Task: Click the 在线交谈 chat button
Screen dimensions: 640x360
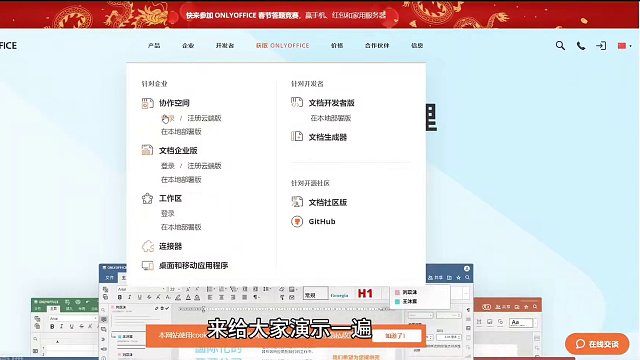Action: 597,344
